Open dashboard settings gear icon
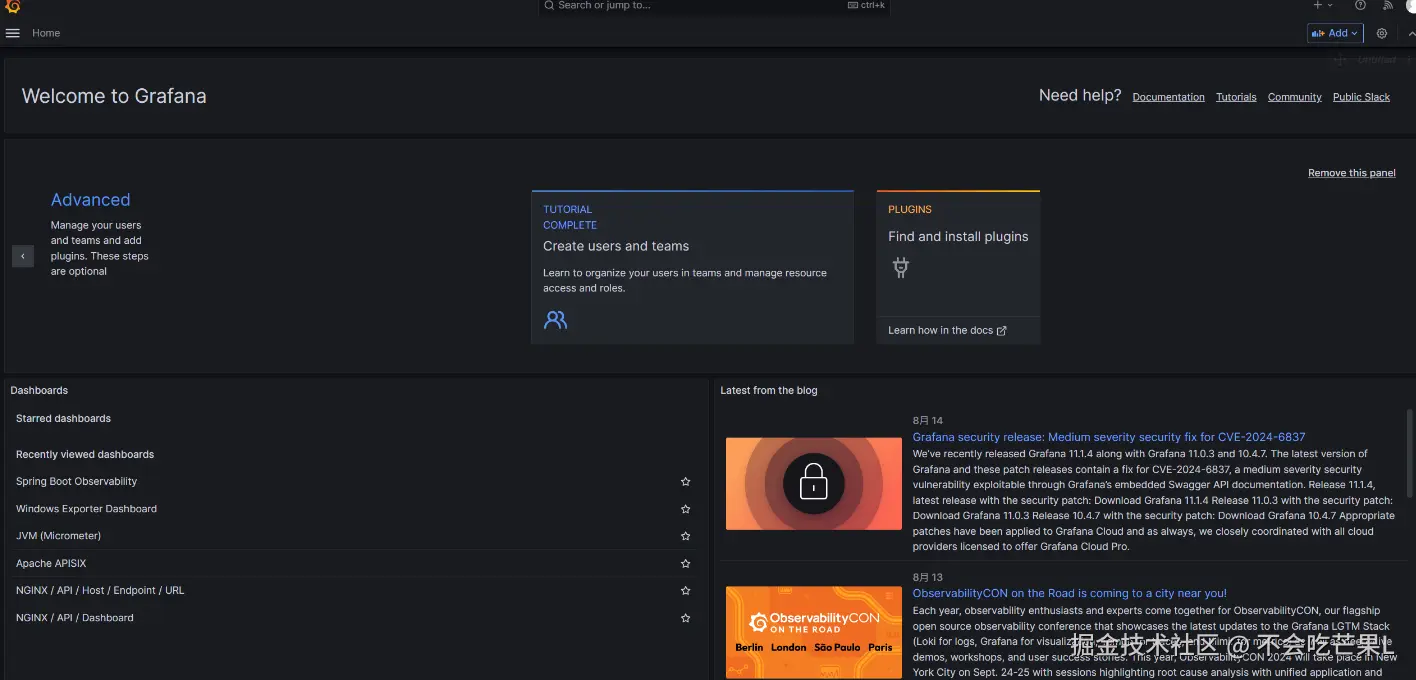The image size is (1416, 680). pyautogui.click(x=1382, y=33)
